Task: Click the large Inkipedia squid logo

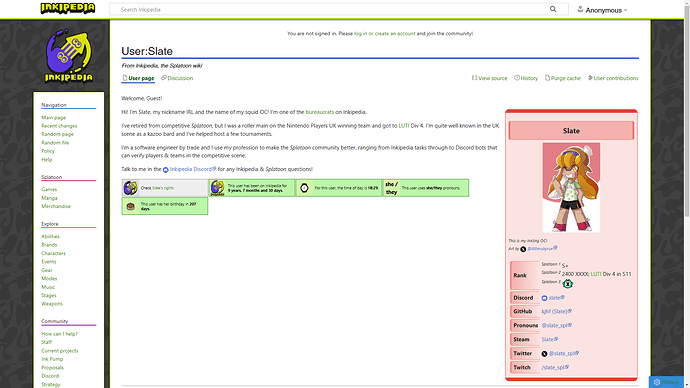Action: click(x=69, y=55)
